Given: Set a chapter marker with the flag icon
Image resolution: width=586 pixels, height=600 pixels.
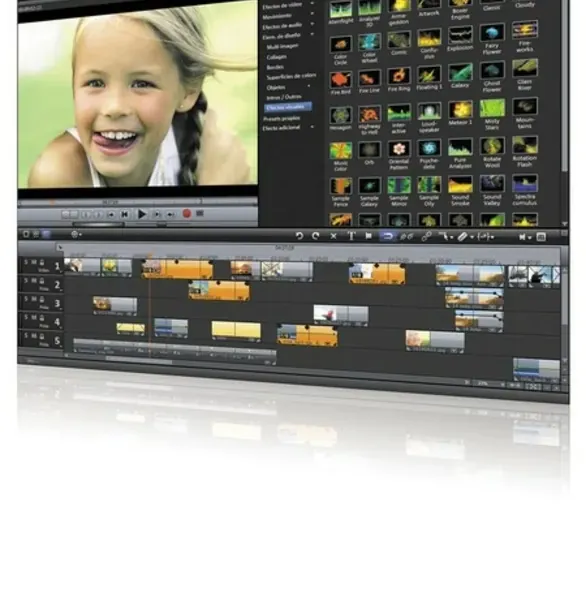Looking at the screenshot, I should pyautogui.click(x=368, y=236).
